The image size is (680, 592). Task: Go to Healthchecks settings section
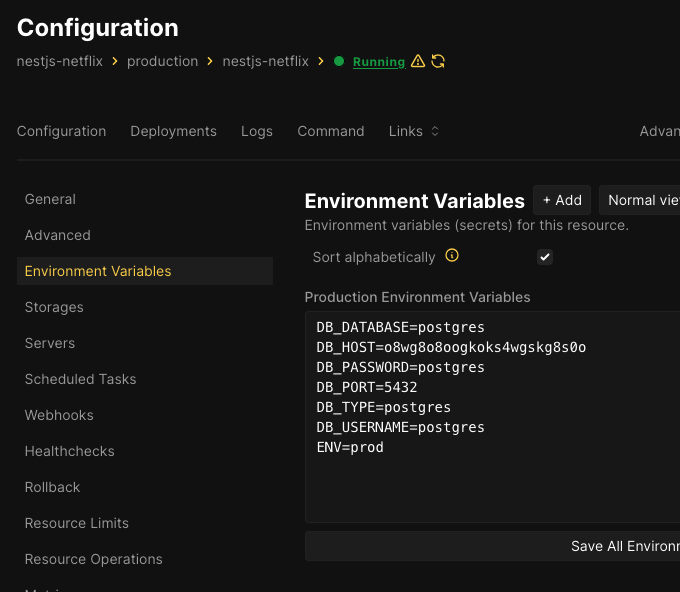(69, 451)
